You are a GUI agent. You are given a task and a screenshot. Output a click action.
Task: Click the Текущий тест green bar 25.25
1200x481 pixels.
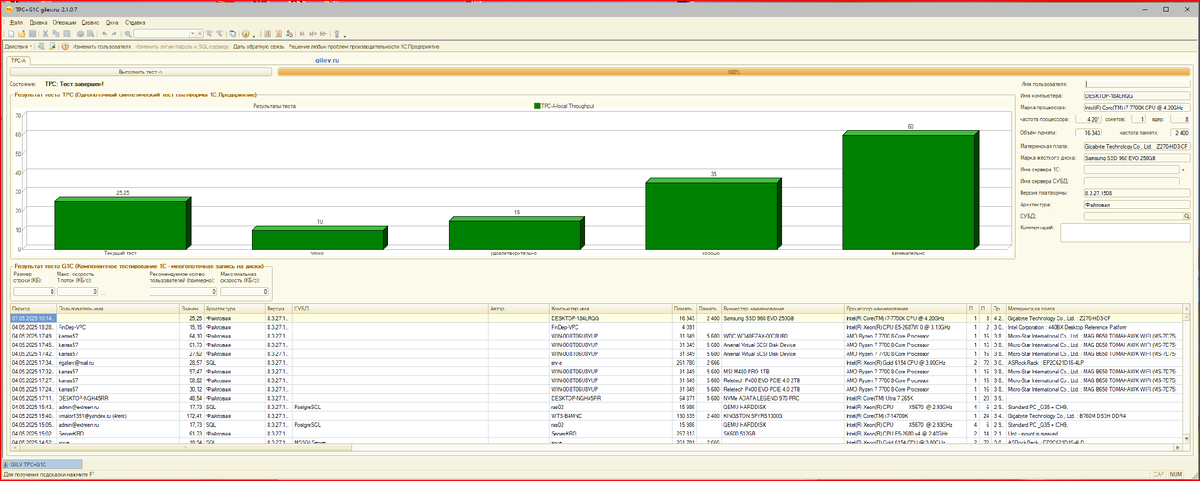click(x=122, y=225)
